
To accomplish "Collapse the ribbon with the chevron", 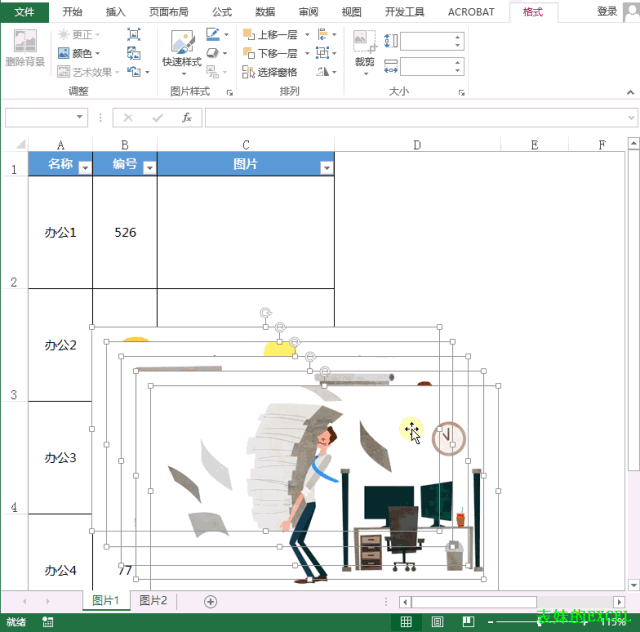I will coord(630,93).
